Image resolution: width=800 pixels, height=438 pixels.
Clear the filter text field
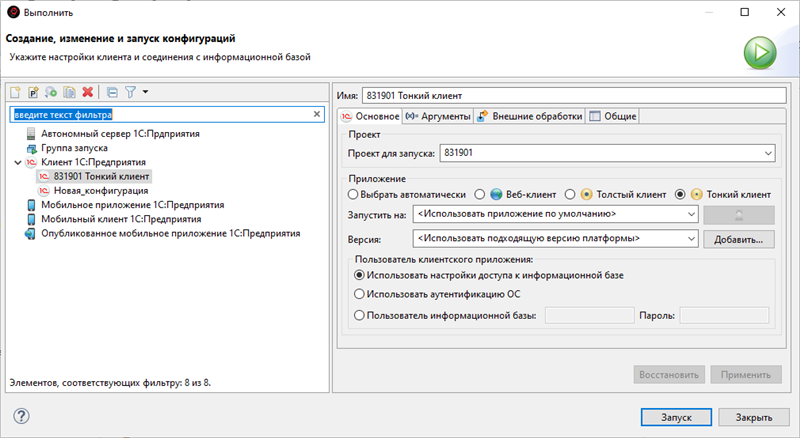[317, 114]
